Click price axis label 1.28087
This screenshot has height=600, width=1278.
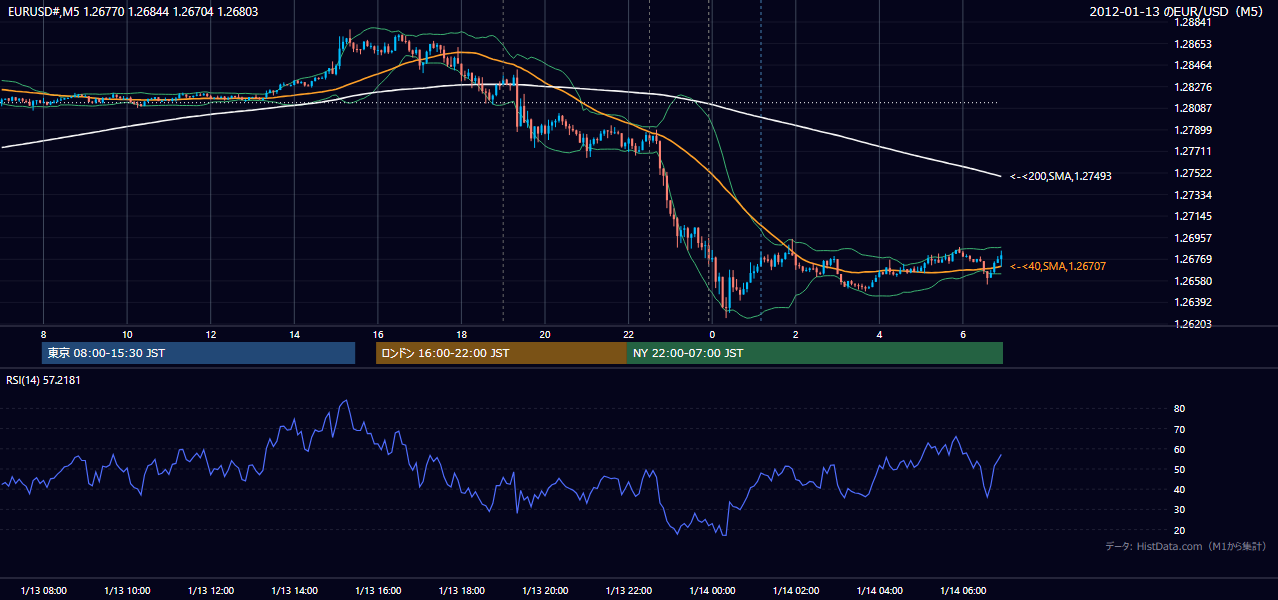pyautogui.click(x=1193, y=109)
